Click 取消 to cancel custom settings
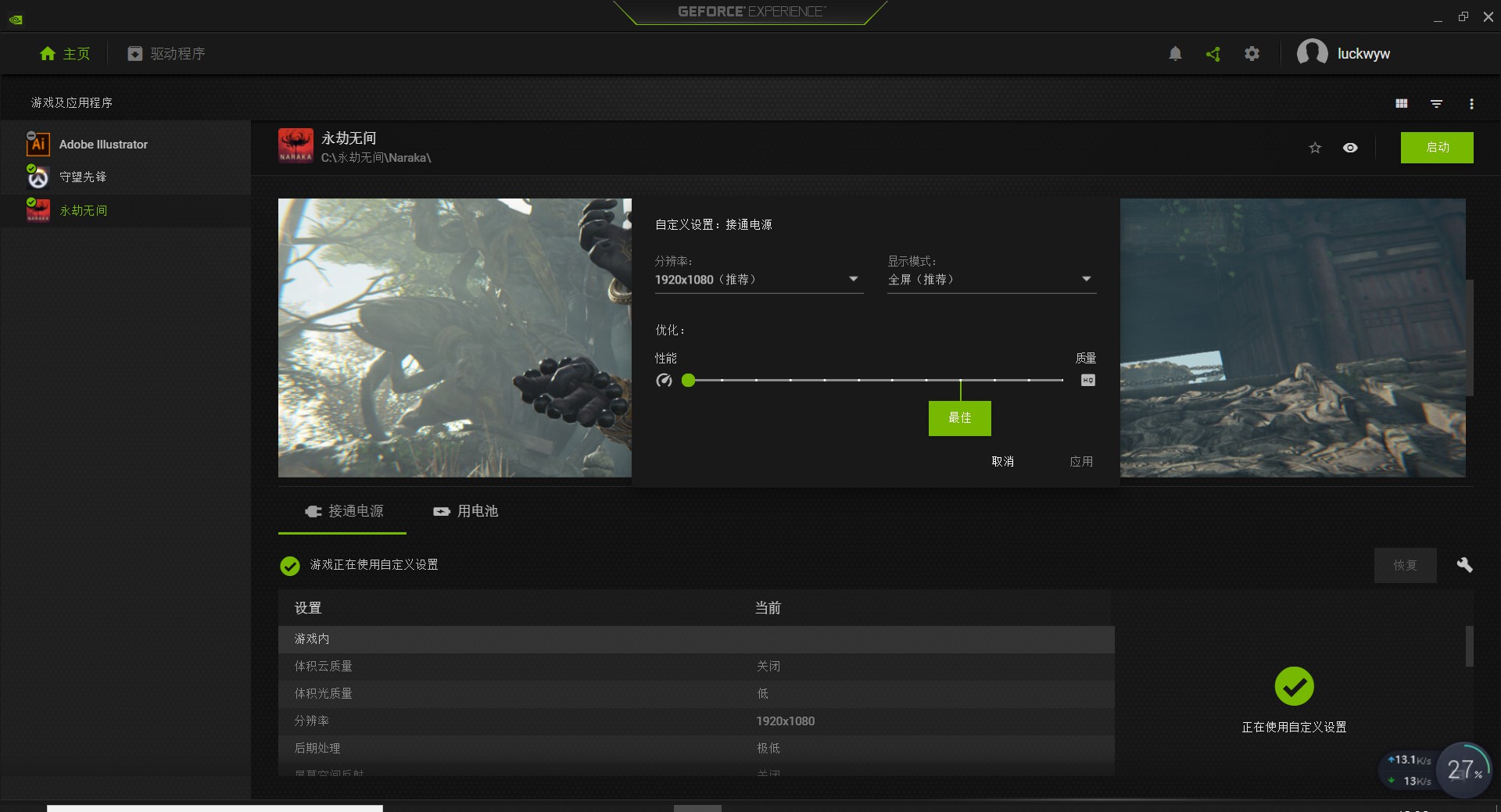1501x812 pixels. 1003,462
